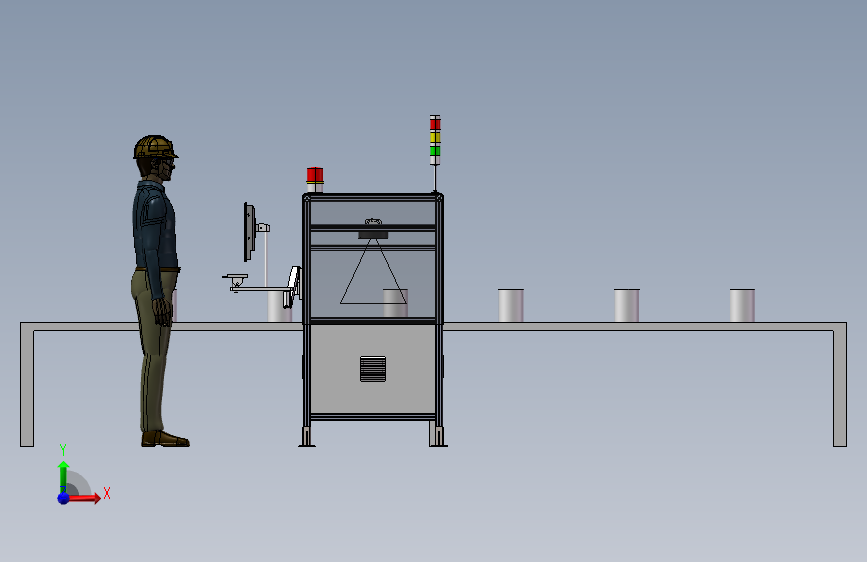Select the machine's right leveling foot
The width and height of the screenshot is (867, 562).
pyautogui.click(x=438, y=436)
